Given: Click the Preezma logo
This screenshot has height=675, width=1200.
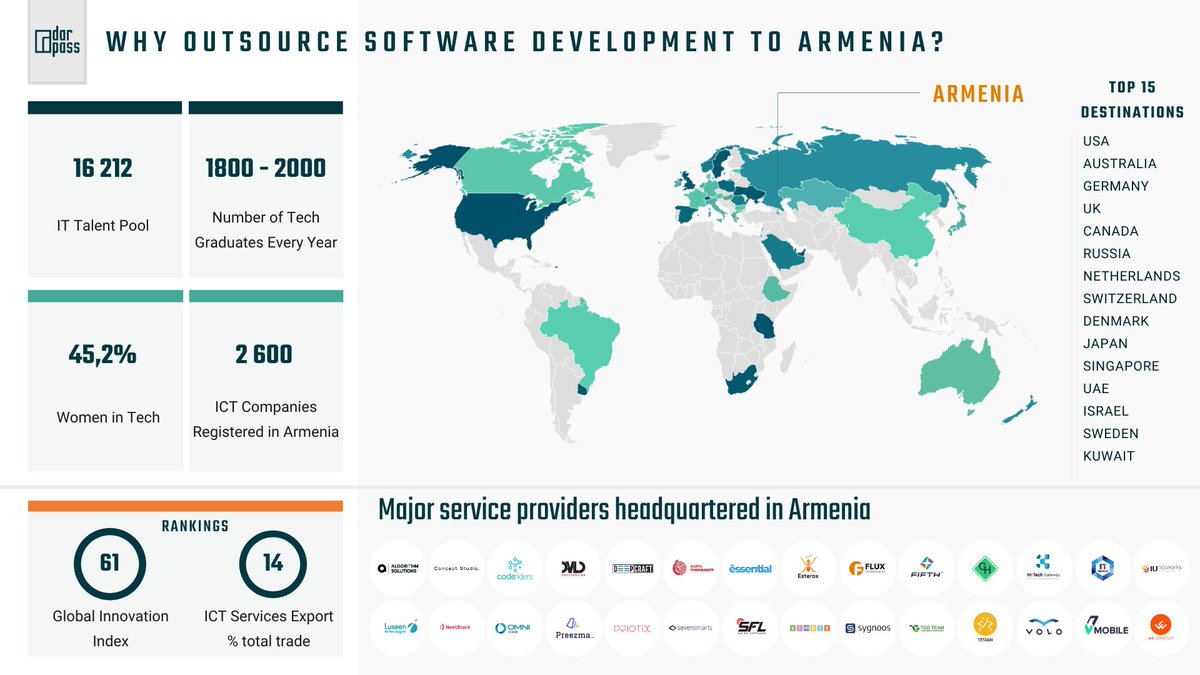Looking at the screenshot, I should 574,628.
